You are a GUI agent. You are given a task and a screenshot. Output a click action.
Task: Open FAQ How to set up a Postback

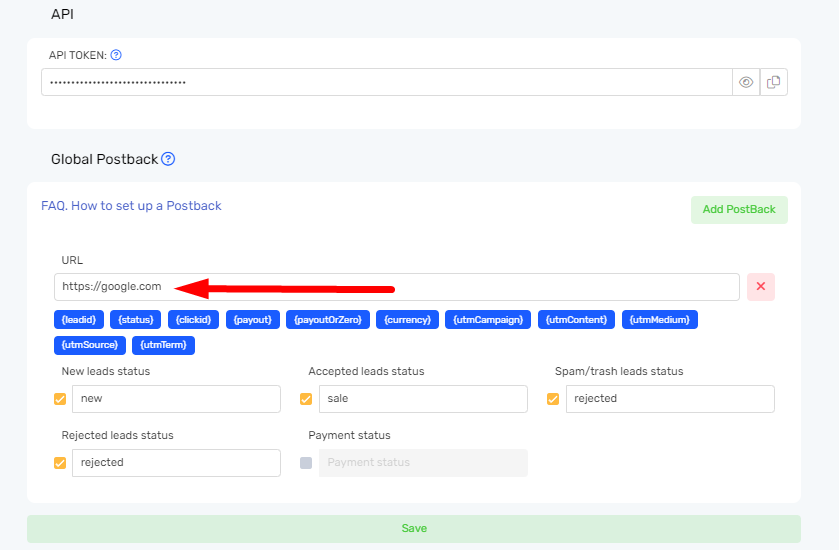[x=131, y=206]
